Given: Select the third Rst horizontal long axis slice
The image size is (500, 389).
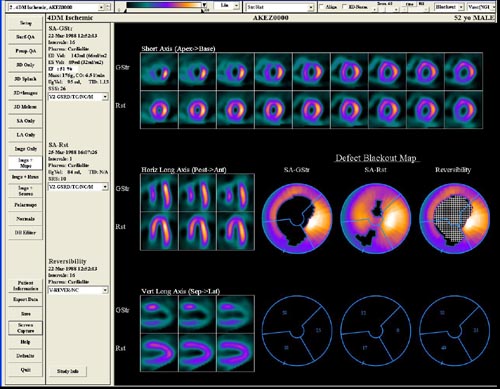Looking at the screenshot, I should 236,231.
